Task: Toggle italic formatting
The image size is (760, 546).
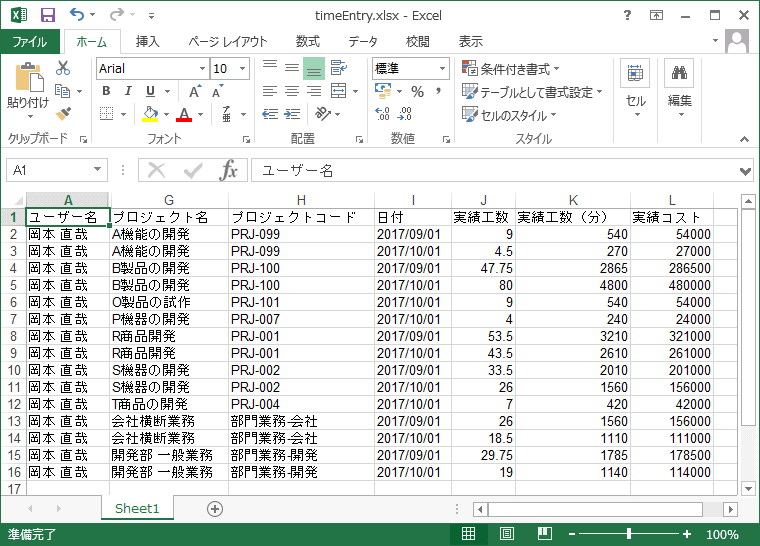Action: pos(128,92)
